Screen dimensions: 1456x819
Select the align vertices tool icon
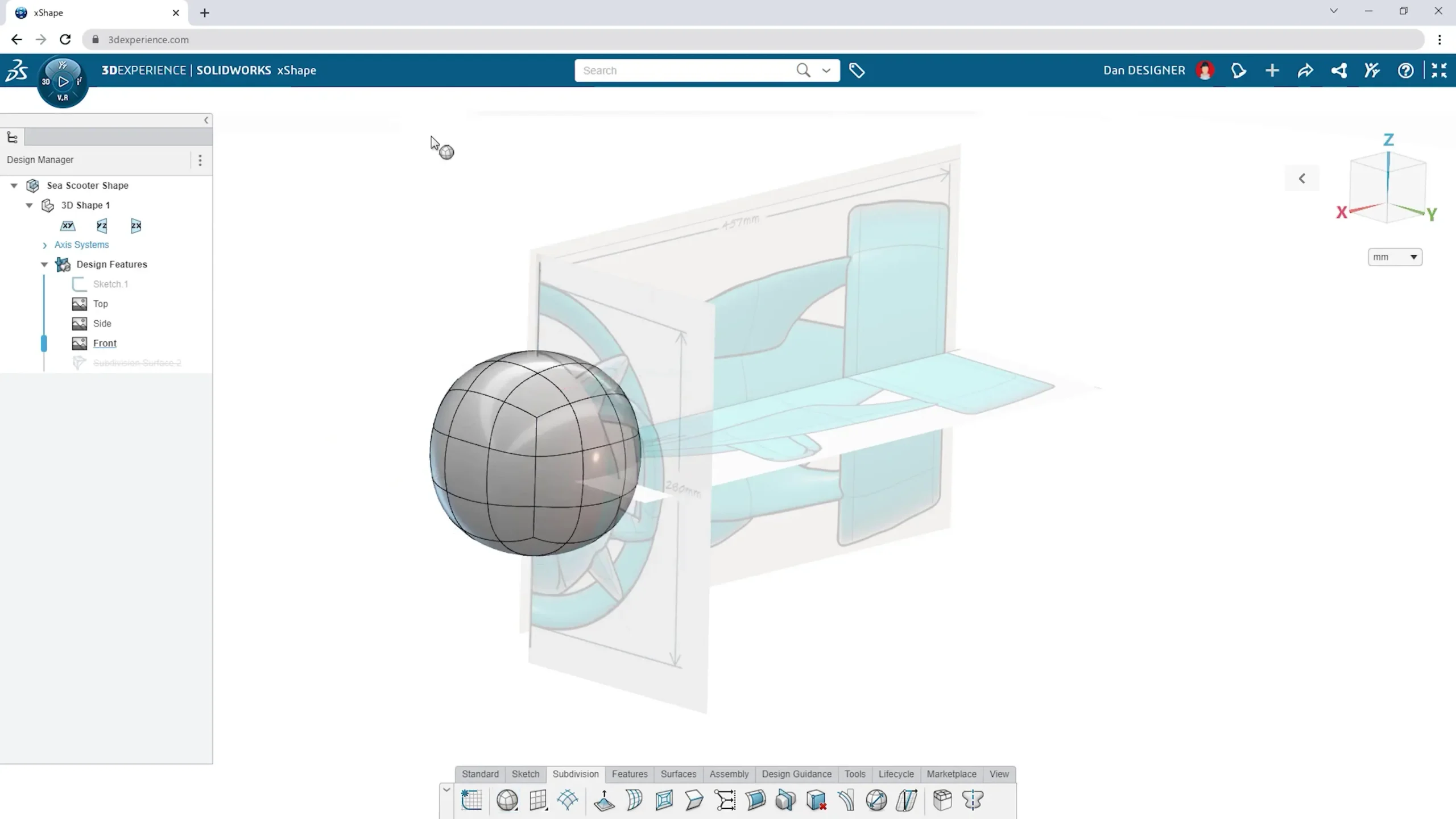(725, 800)
